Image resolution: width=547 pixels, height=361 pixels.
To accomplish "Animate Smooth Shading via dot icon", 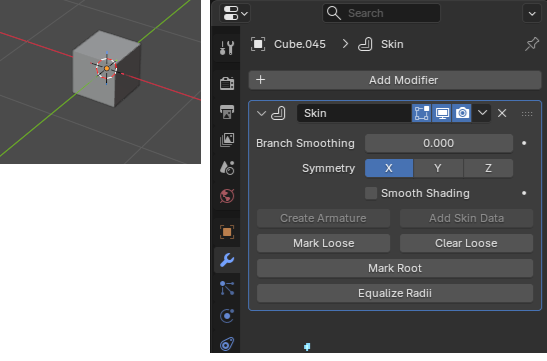I will (x=524, y=193).
